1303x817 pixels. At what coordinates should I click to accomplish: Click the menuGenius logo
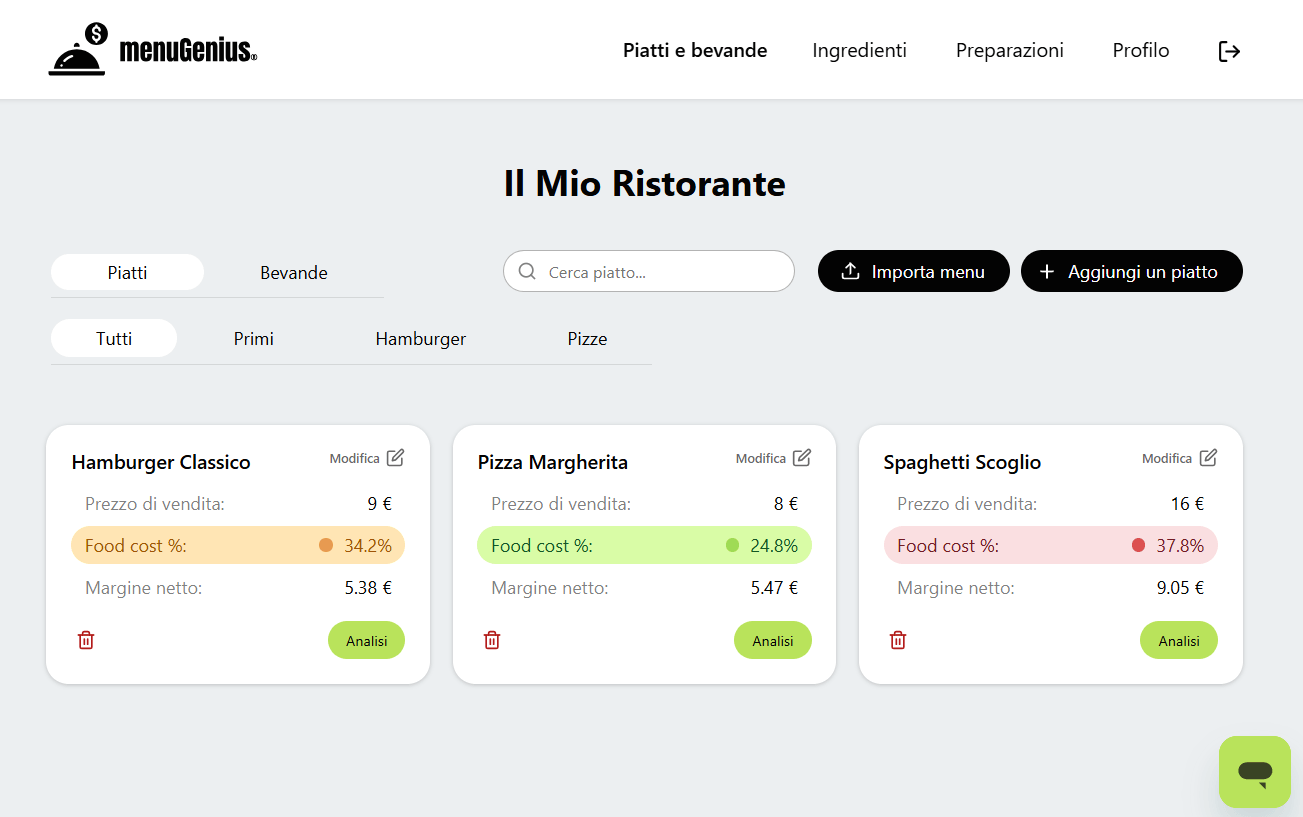153,50
